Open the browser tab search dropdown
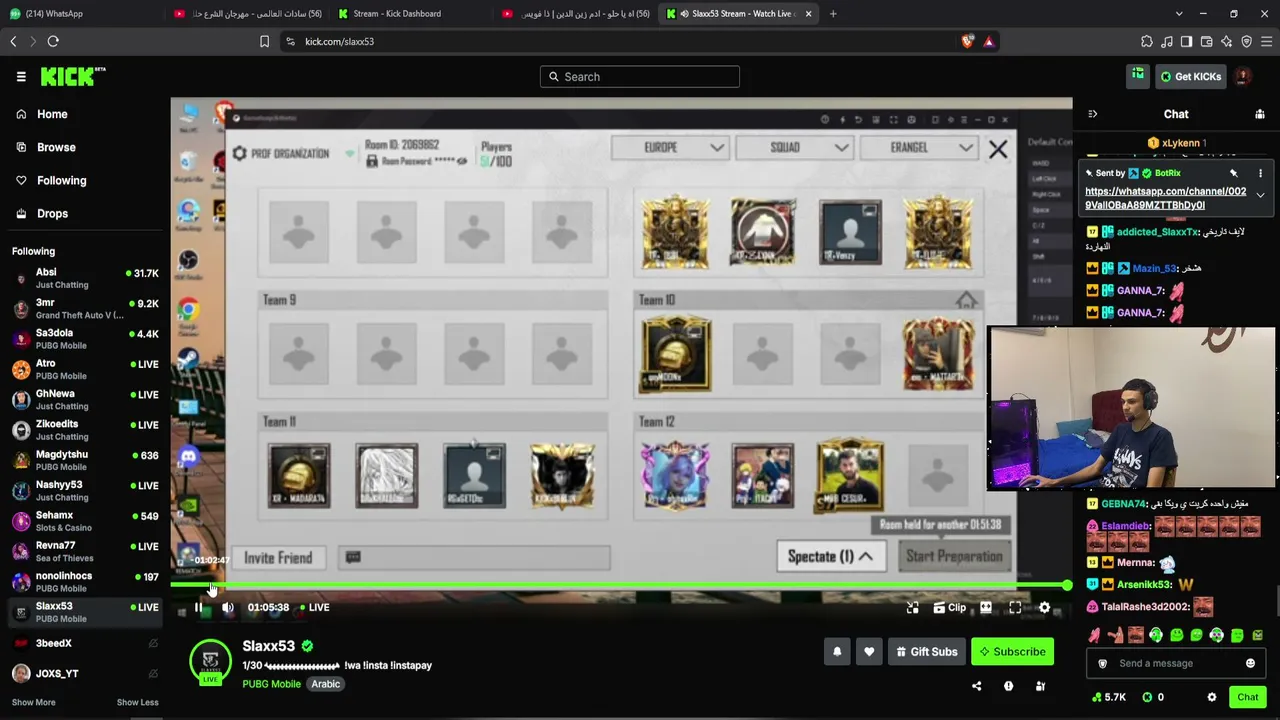The width and height of the screenshot is (1280, 720). coord(1179,14)
